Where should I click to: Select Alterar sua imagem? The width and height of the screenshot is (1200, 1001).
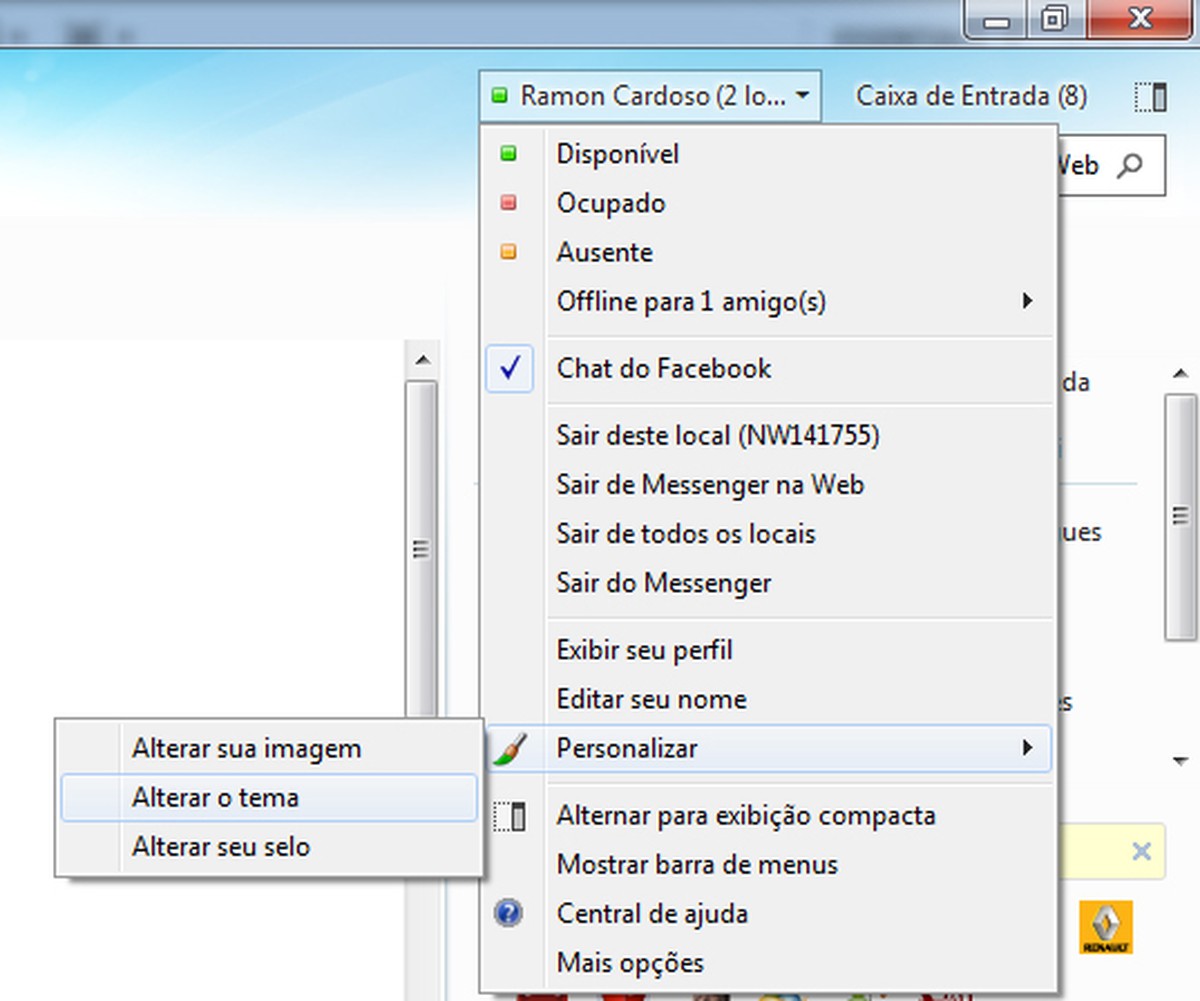(x=269, y=748)
